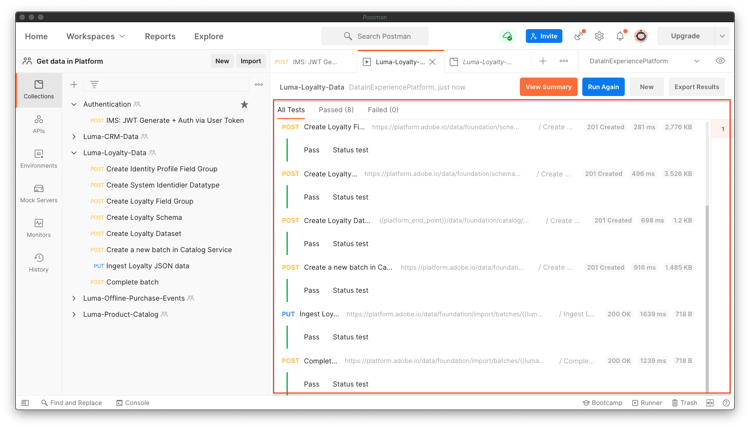The height and width of the screenshot is (429, 750).
Task: Click the filter icon in collections search
Action: [x=94, y=85]
